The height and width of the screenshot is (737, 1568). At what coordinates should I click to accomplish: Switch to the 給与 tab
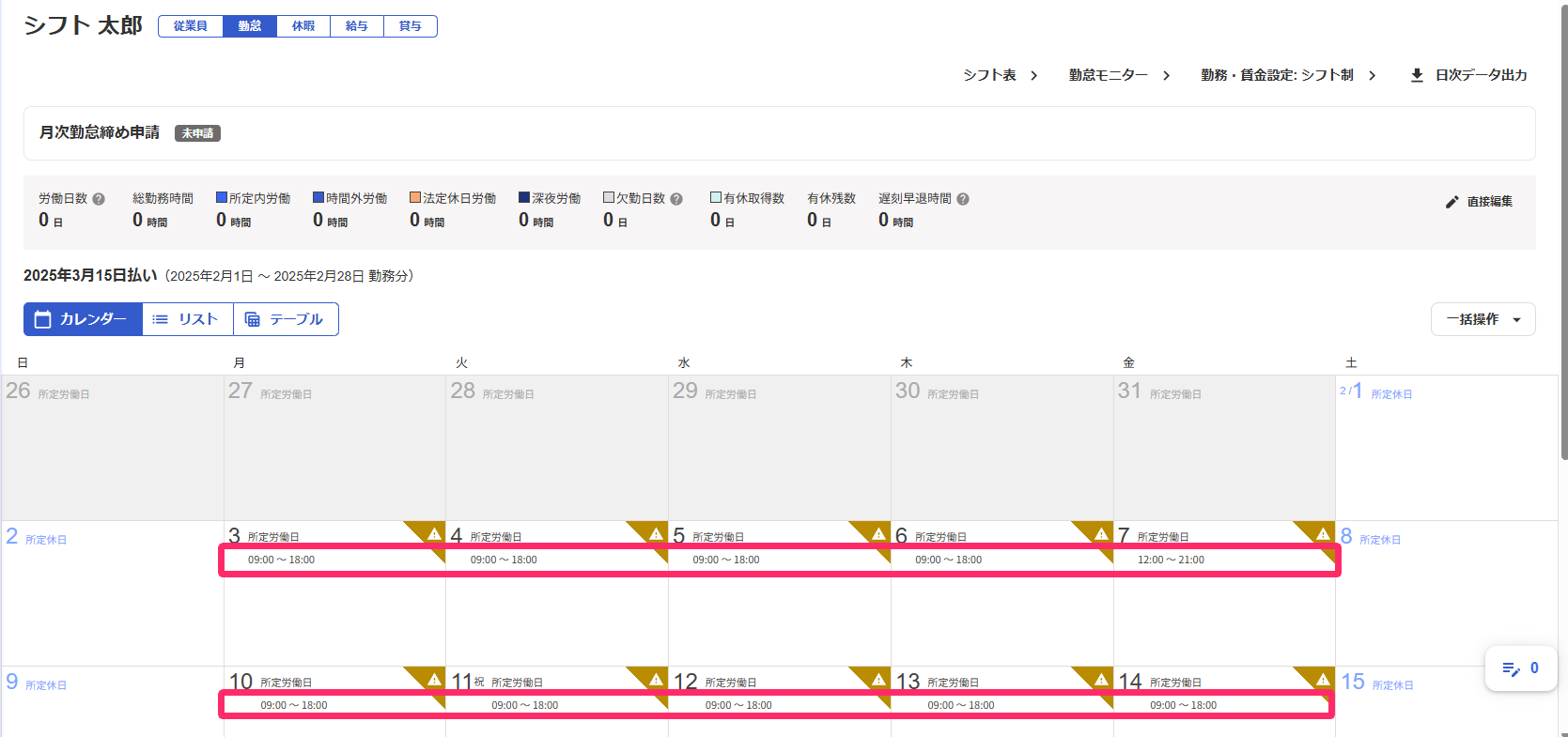[357, 26]
